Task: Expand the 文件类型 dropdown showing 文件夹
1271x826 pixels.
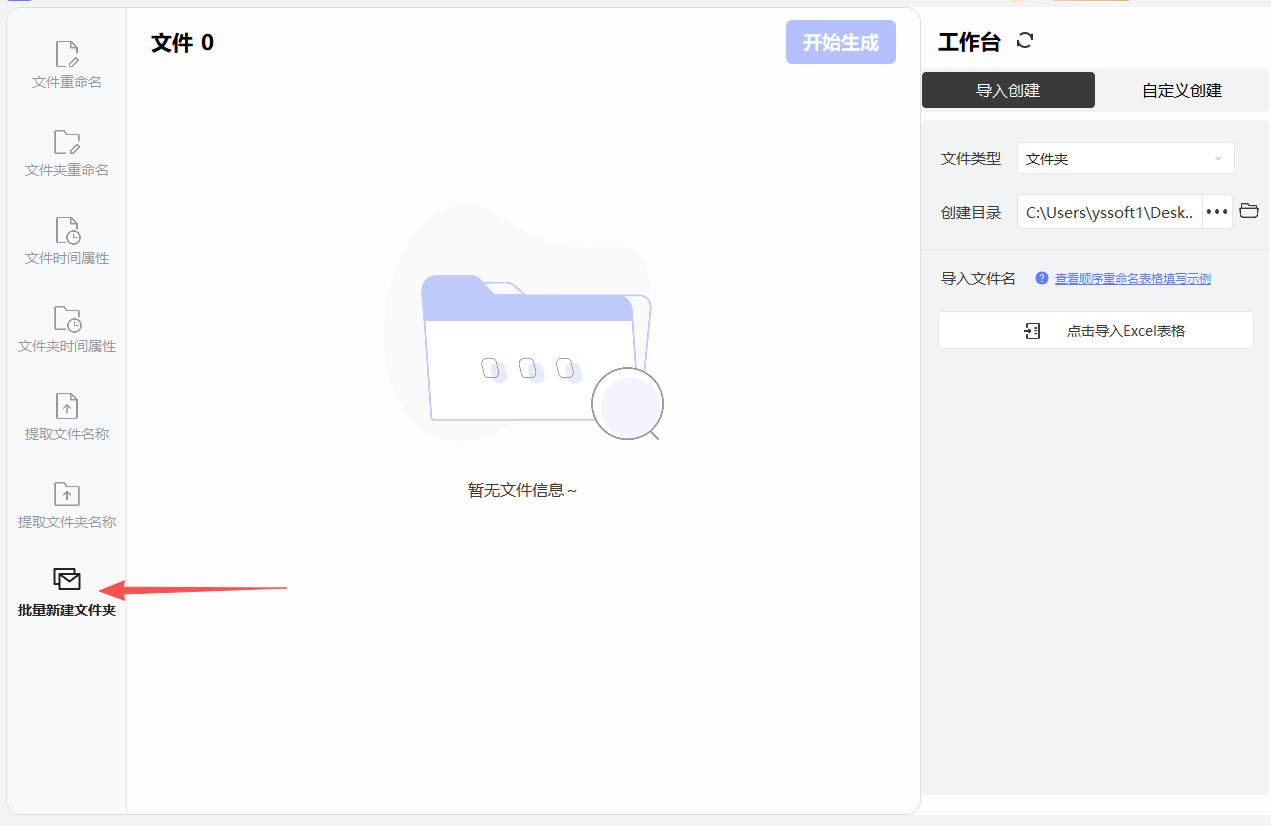Action: 1126,159
